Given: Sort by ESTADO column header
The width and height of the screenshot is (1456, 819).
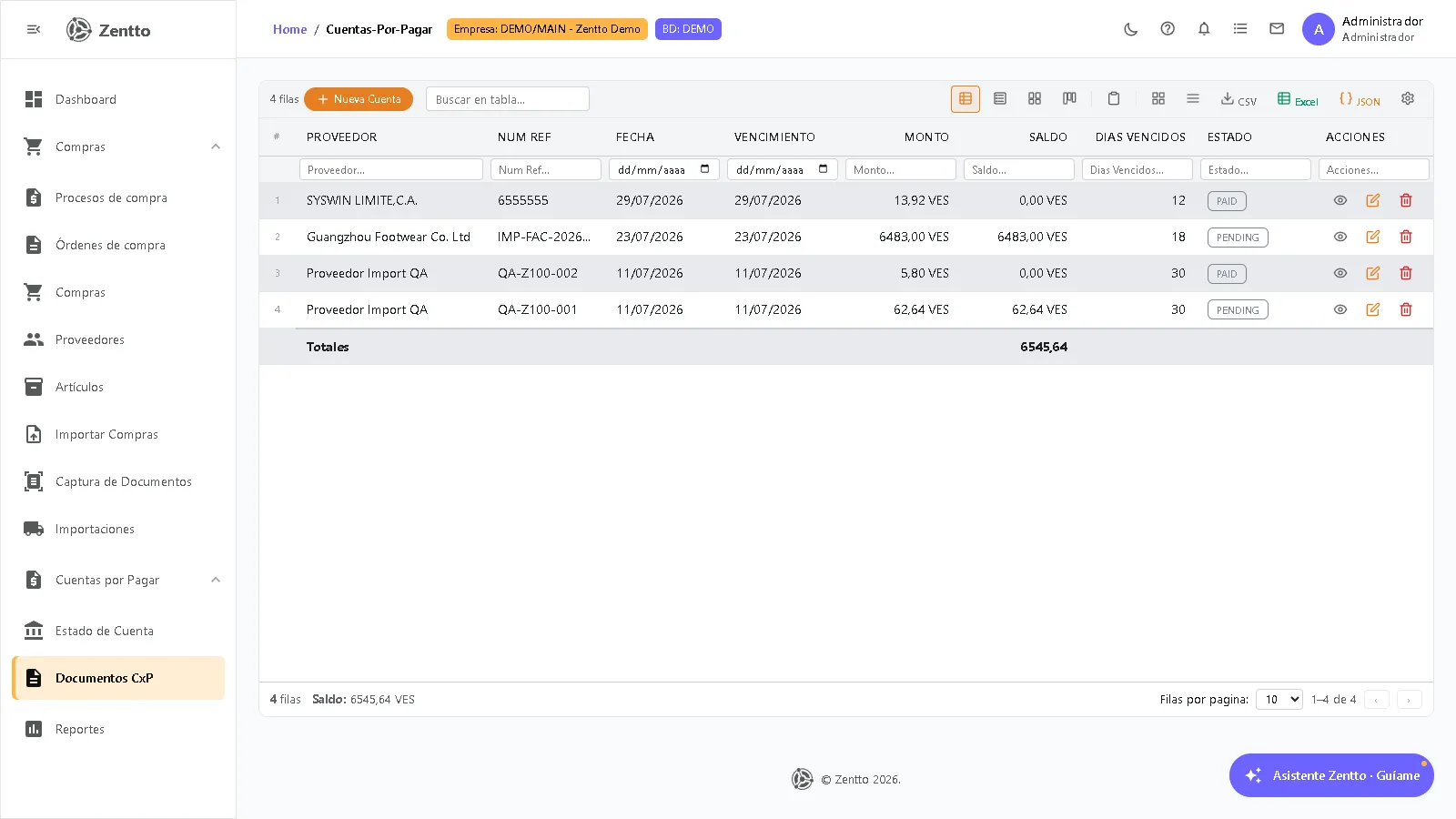Looking at the screenshot, I should 1229,136.
